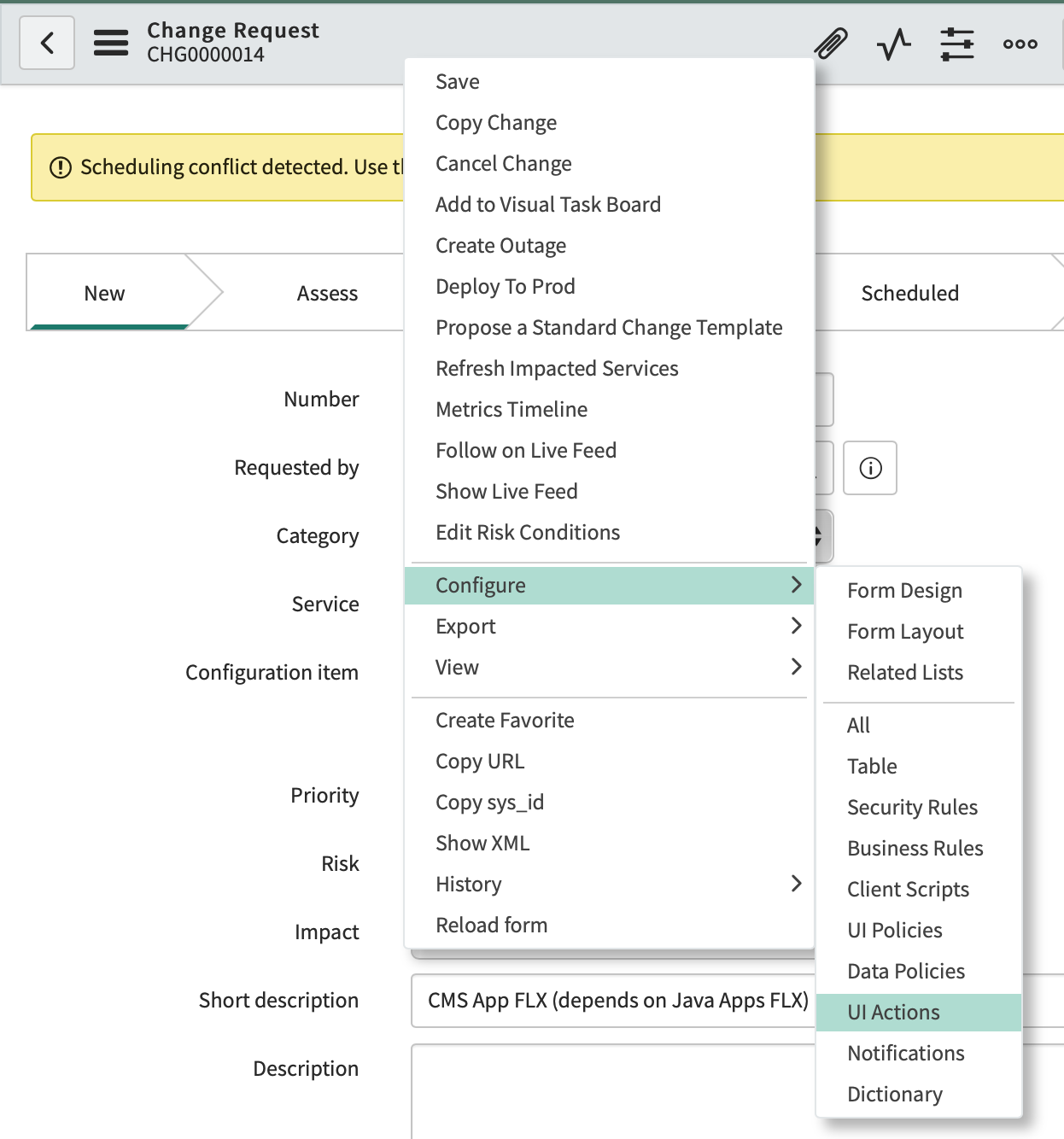Expand the Export submenu
The height and width of the screenshot is (1139, 1064).
[608, 627]
